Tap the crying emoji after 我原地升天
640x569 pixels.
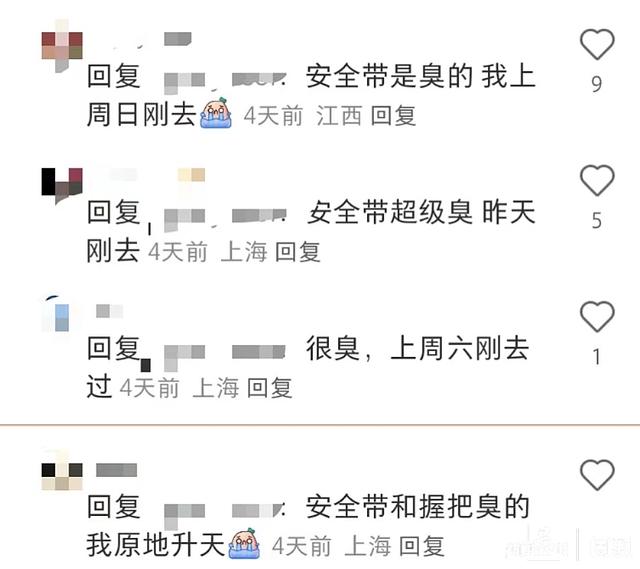click(x=244, y=543)
